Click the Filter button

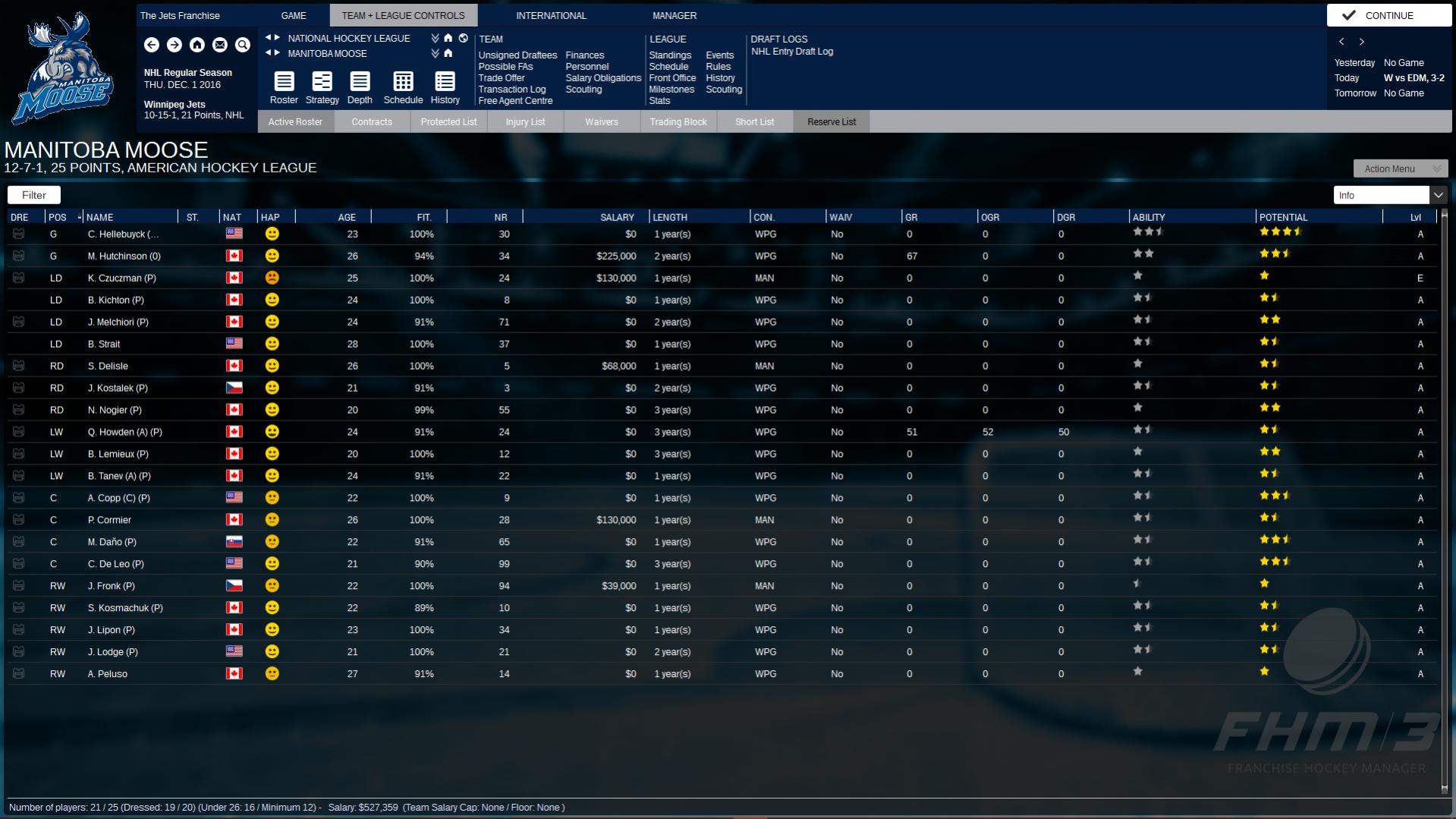click(34, 195)
